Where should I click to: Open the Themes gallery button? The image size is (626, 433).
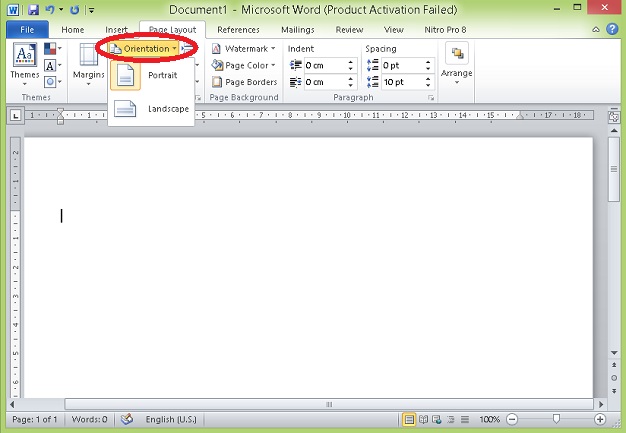point(24,62)
